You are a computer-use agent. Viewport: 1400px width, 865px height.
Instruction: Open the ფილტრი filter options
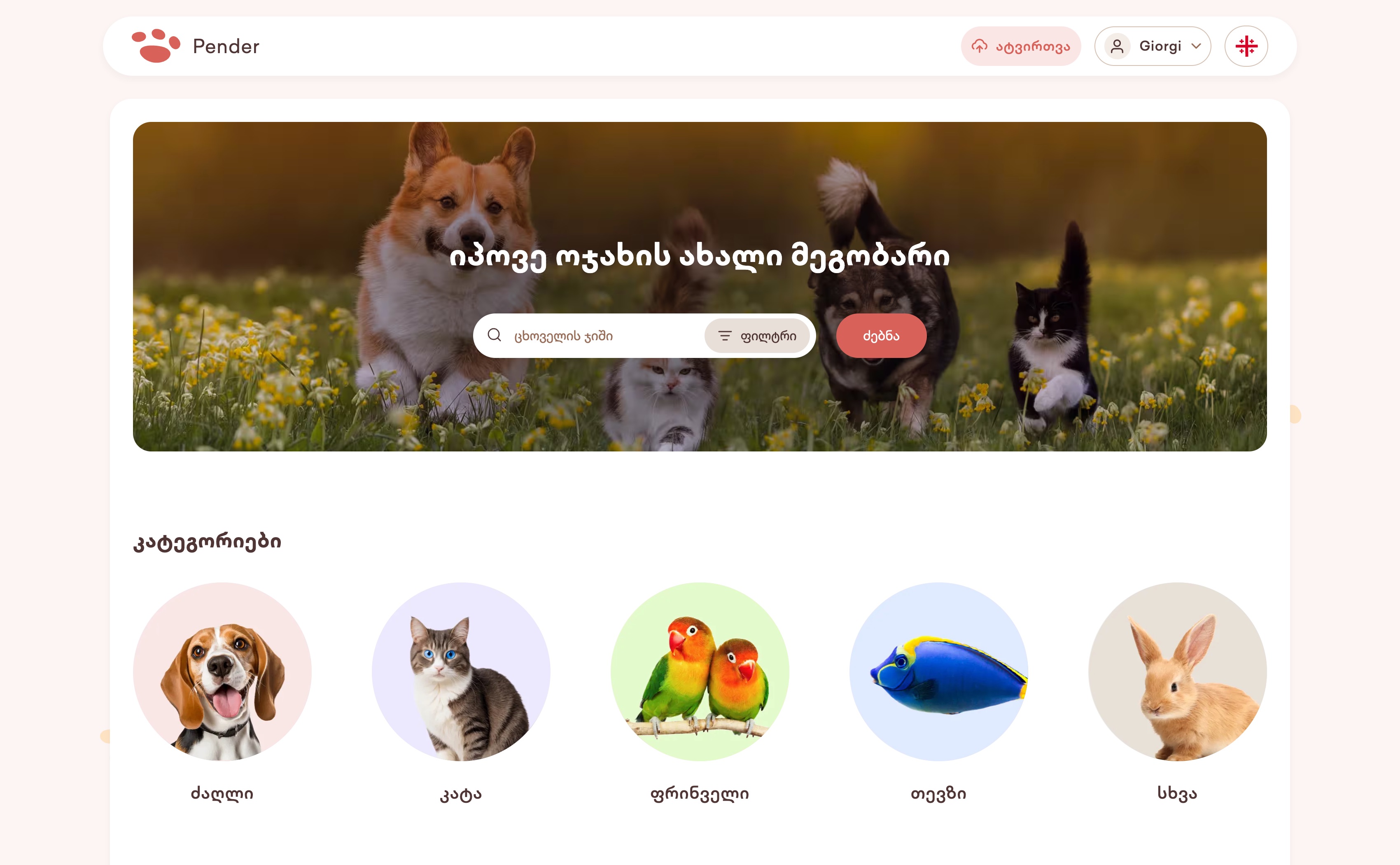[757, 336]
